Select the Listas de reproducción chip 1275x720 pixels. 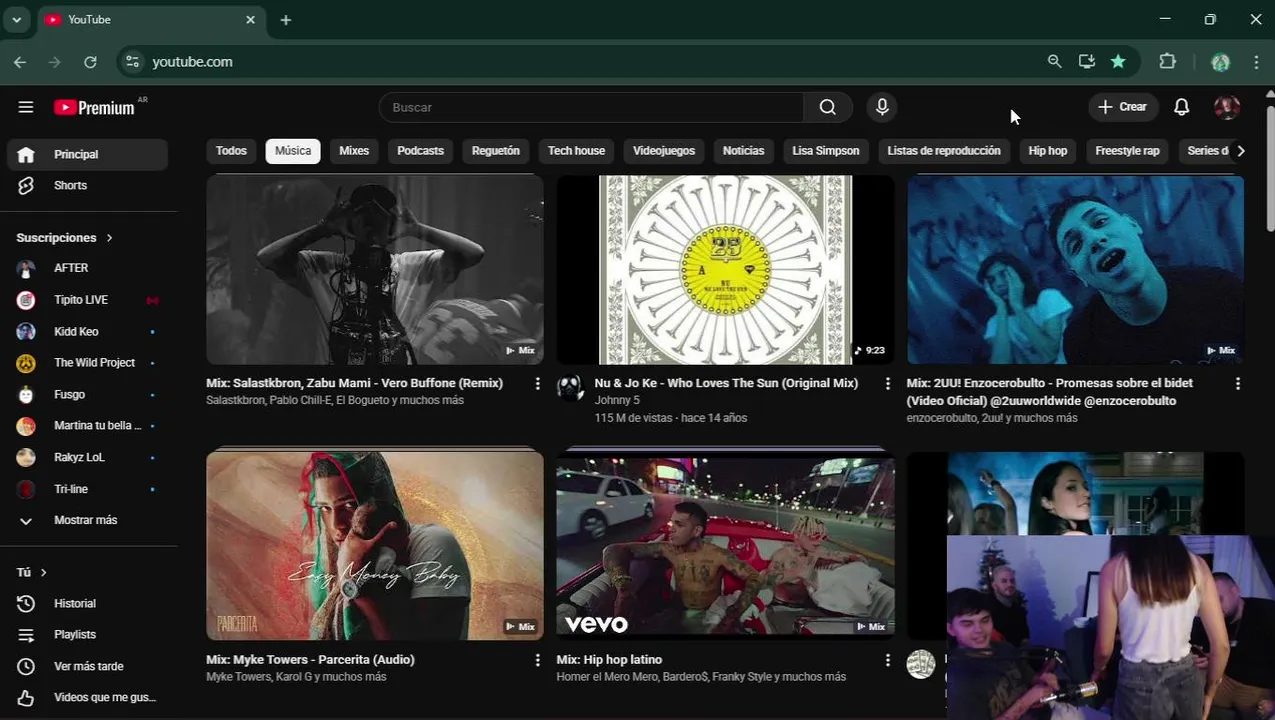[x=944, y=151]
